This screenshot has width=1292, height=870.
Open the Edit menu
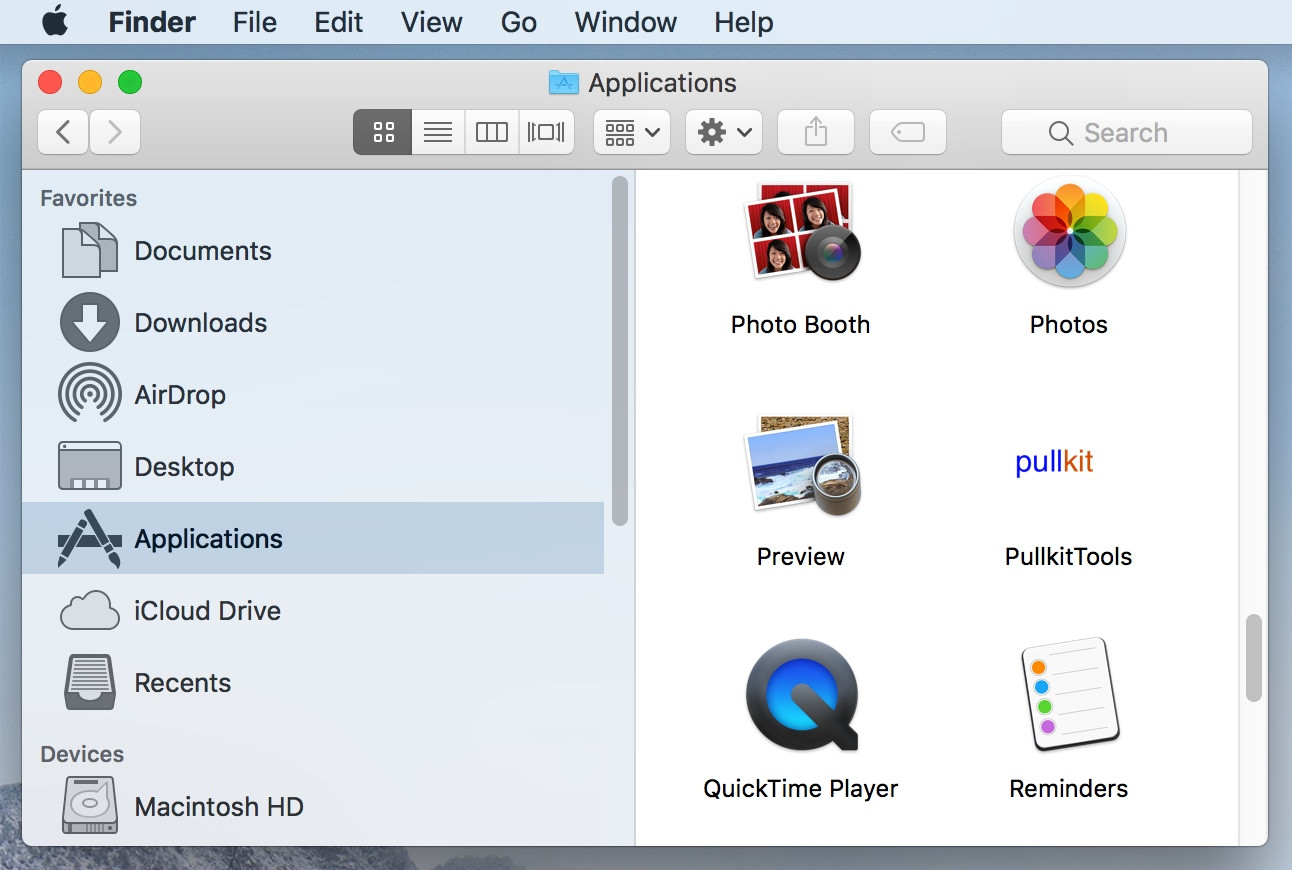[x=339, y=22]
